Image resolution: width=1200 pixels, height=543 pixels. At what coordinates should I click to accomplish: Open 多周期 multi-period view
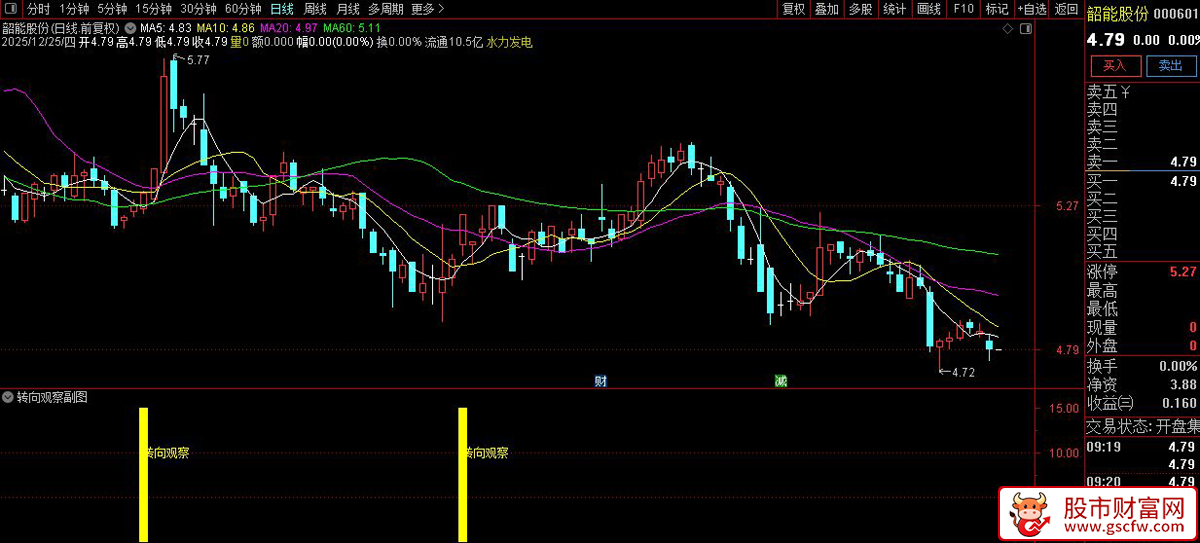(x=386, y=9)
